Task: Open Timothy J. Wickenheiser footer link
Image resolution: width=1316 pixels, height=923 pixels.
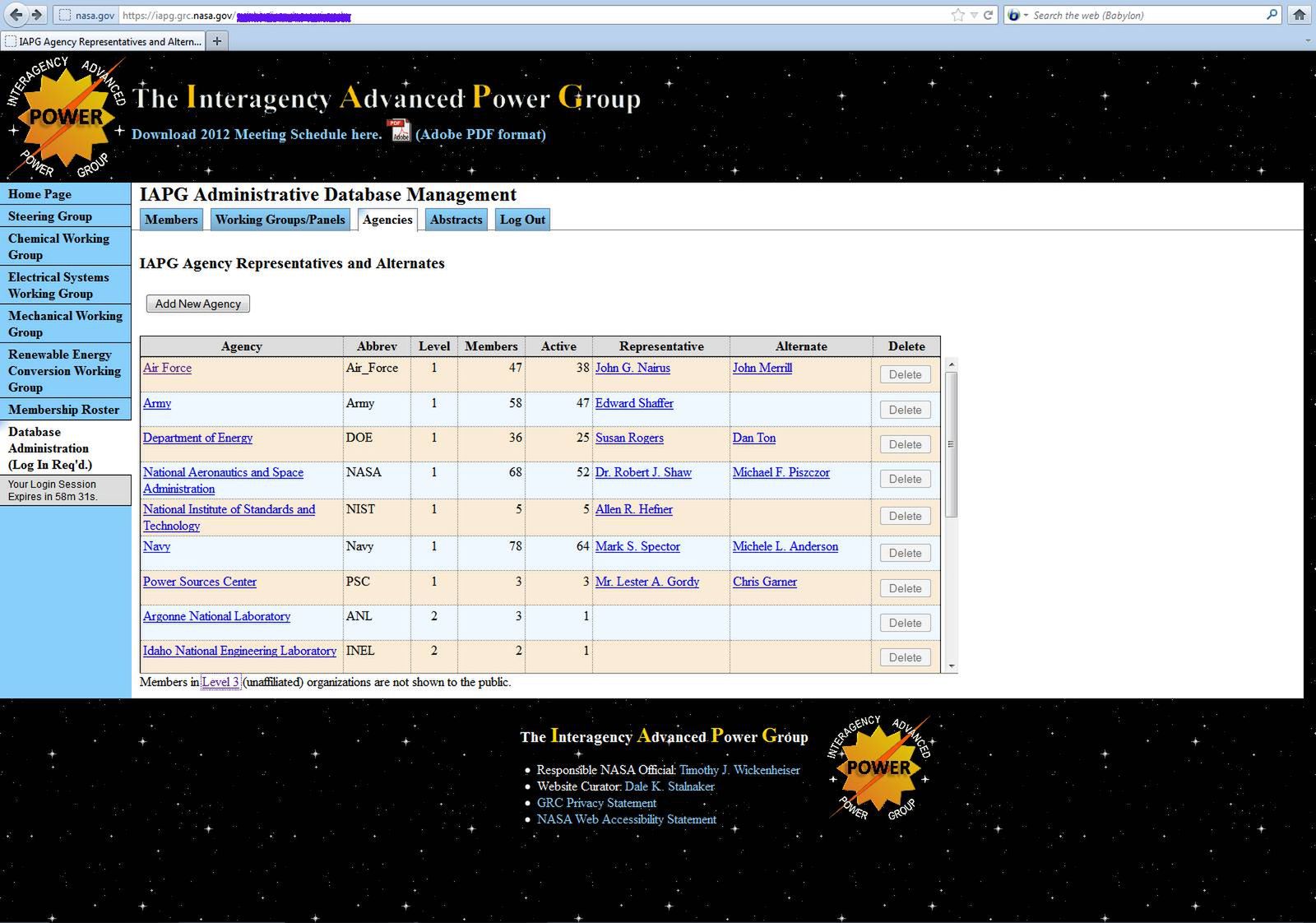Action: pyautogui.click(x=739, y=770)
